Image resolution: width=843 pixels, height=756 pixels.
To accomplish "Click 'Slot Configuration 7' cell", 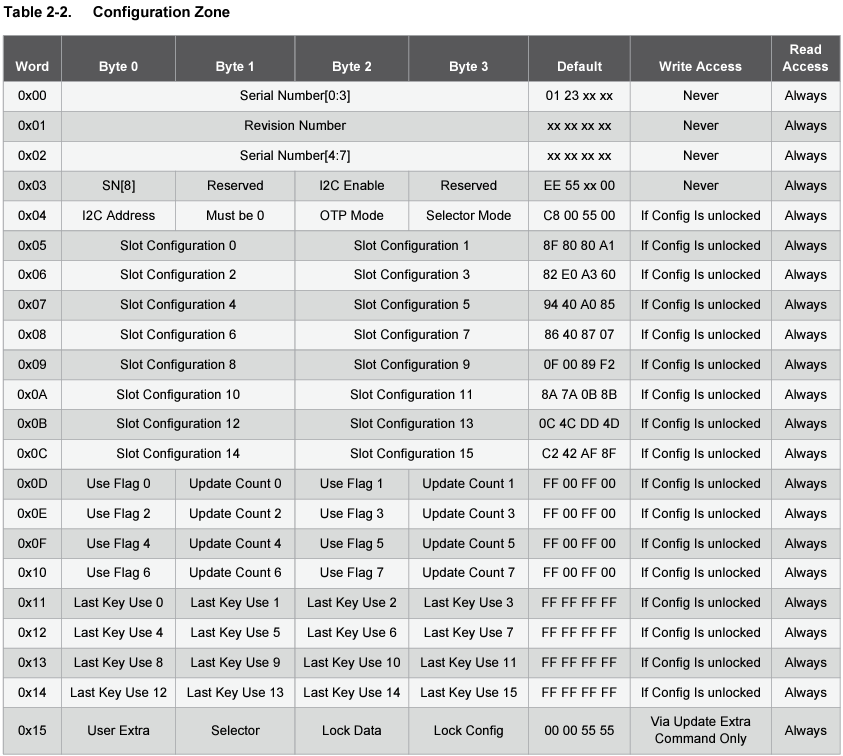I will tap(411, 334).
